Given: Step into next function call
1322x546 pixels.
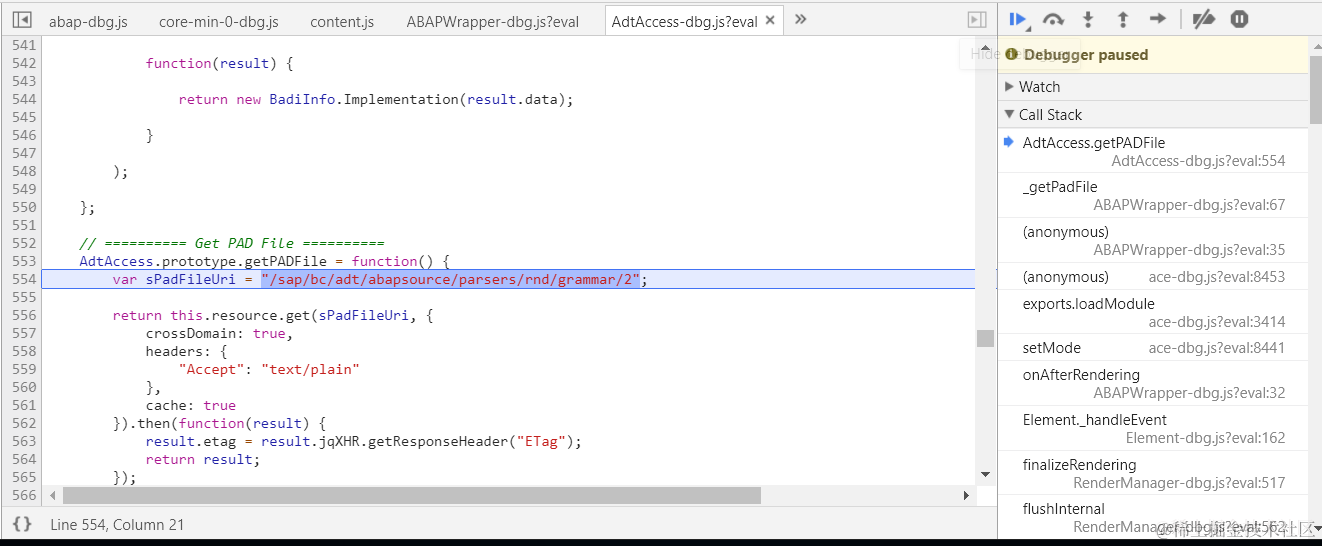Looking at the screenshot, I should 1089,19.
